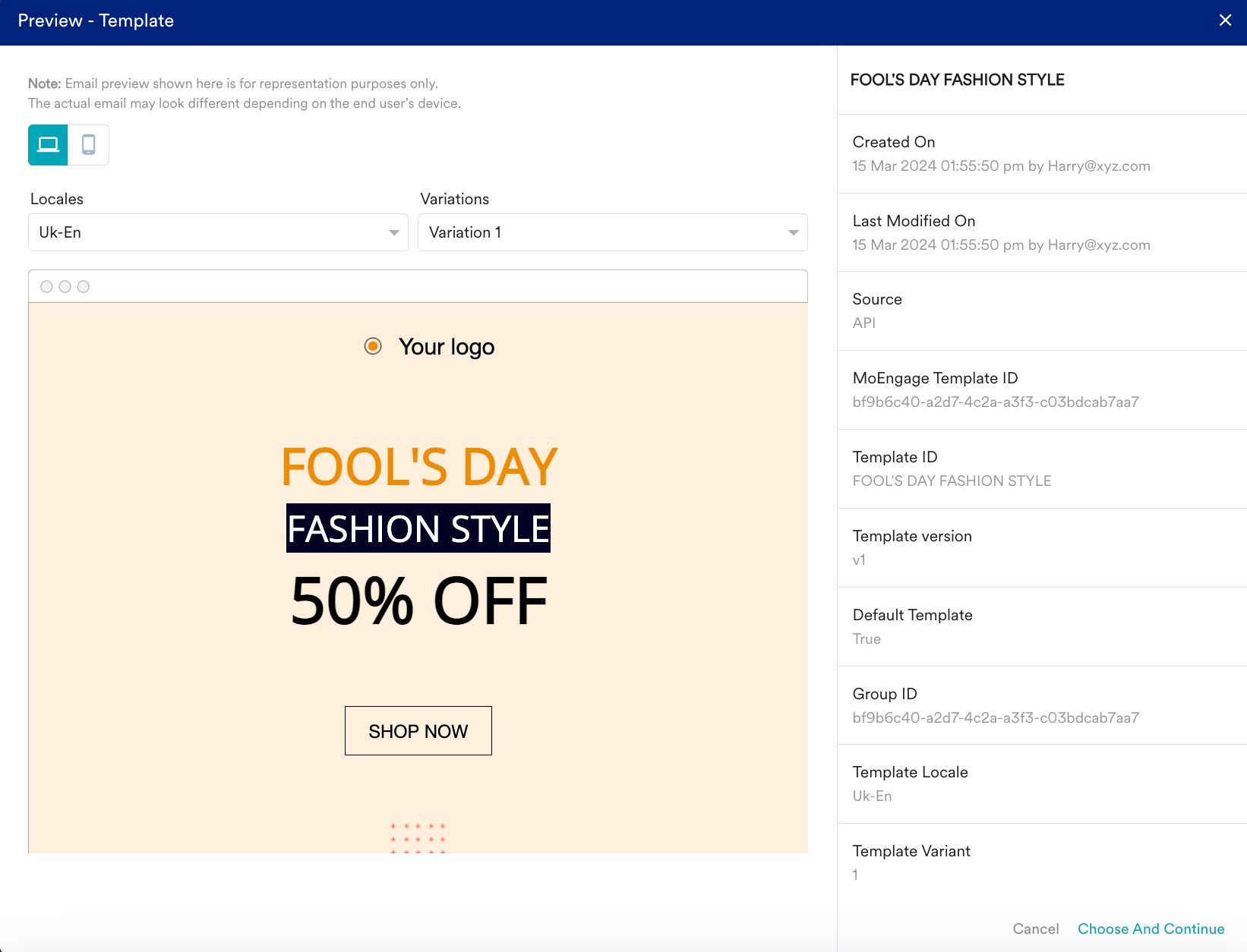Click Choose And Continue
The height and width of the screenshot is (952, 1247).
(1151, 928)
